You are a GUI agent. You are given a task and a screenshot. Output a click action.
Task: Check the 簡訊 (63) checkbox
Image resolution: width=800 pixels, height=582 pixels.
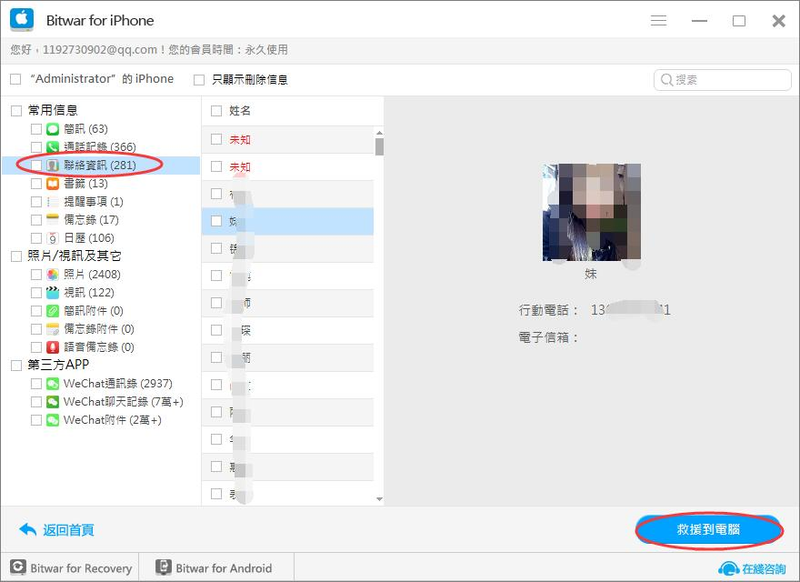(36, 129)
